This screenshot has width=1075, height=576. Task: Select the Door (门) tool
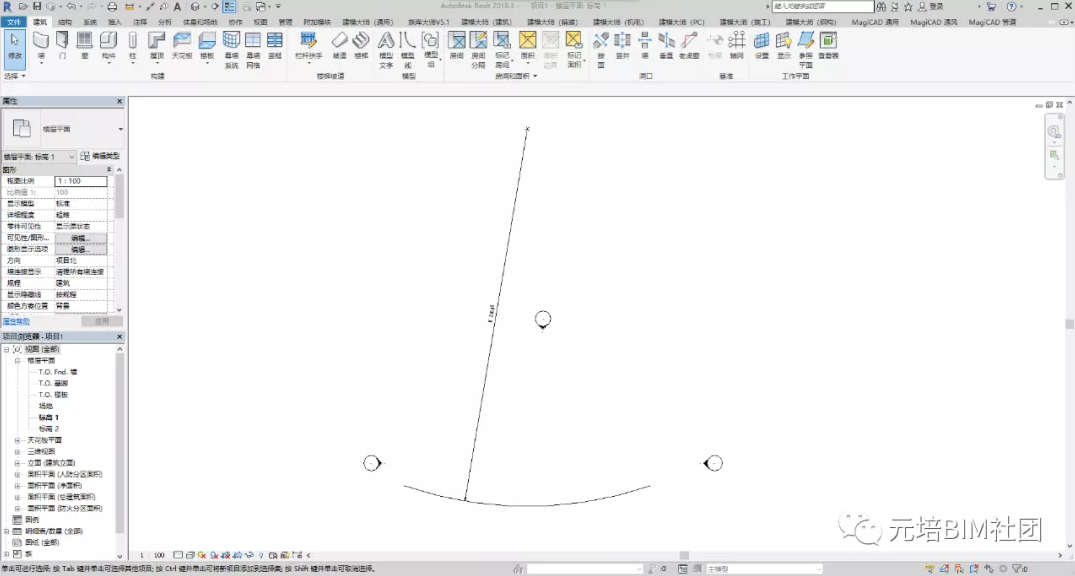[62, 45]
